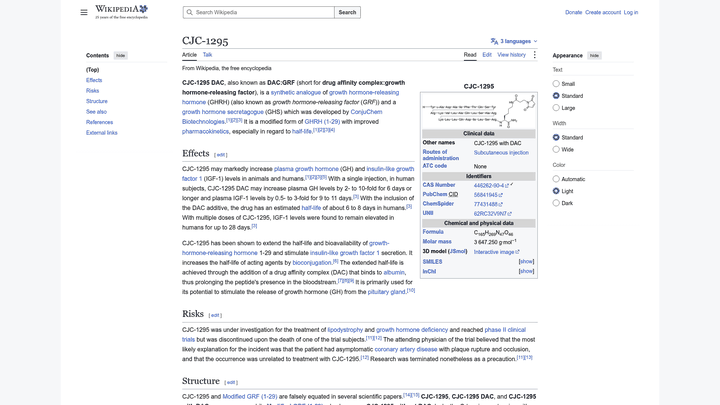This screenshot has height=405, width=720.
Task: Open the ConjuChem Biotechnologies link
Action: click(366, 112)
